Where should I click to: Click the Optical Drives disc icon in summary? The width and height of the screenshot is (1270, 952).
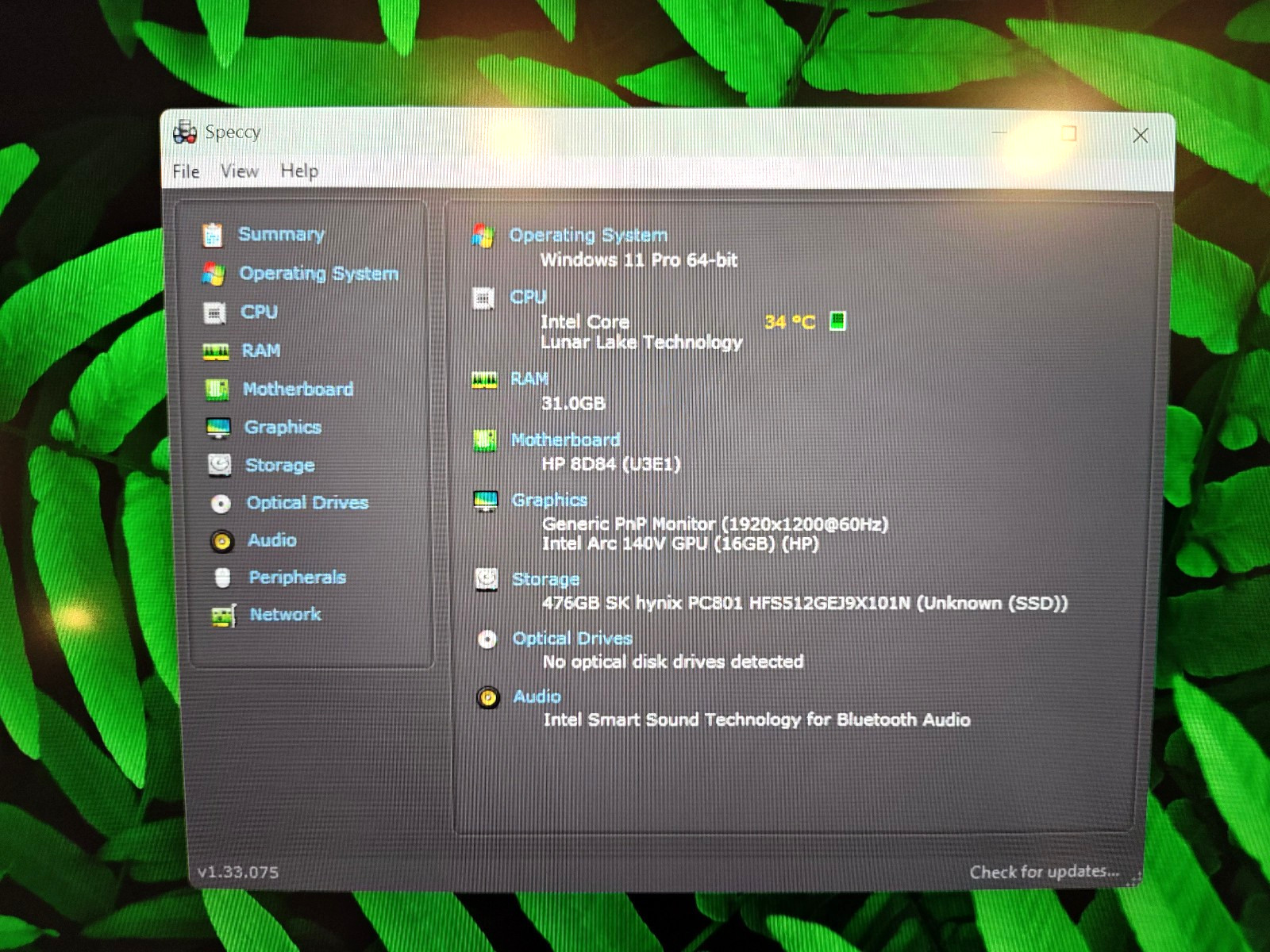tap(487, 639)
